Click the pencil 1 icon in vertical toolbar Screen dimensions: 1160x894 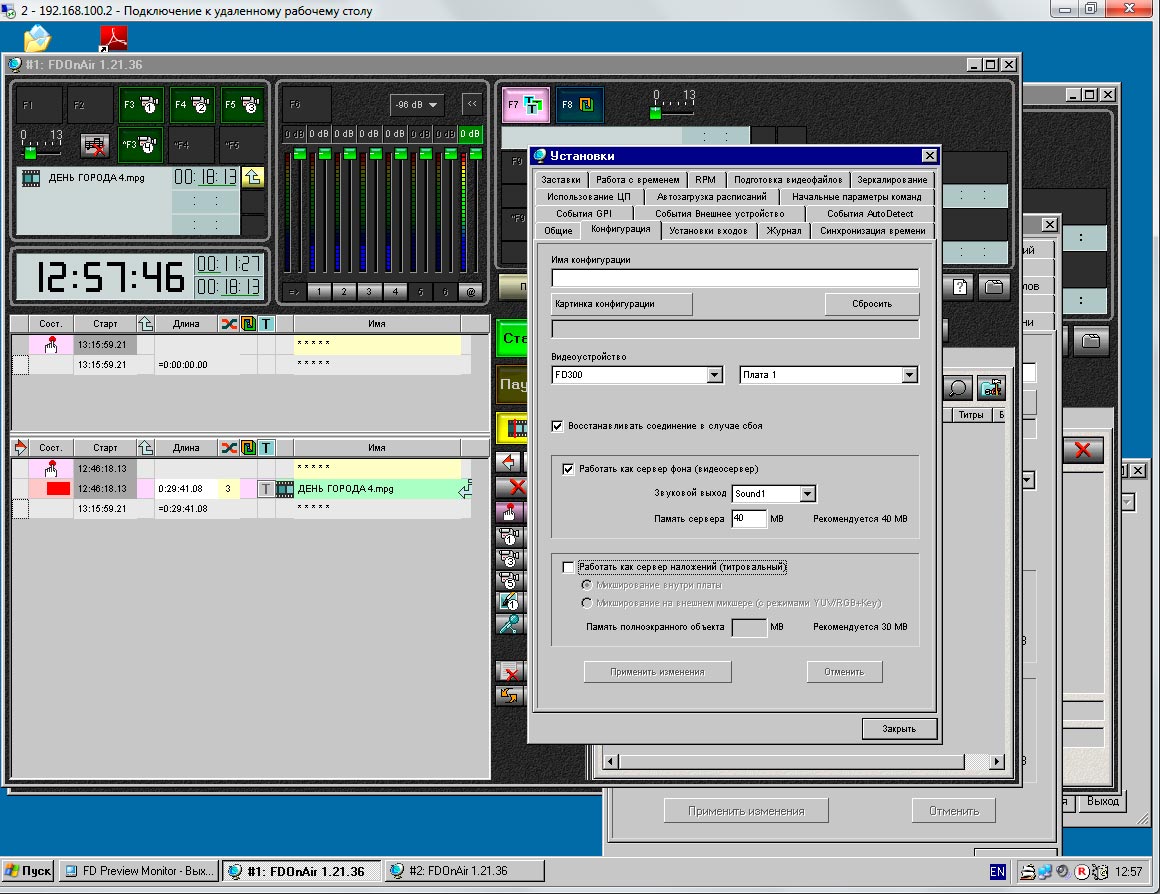coord(510,602)
